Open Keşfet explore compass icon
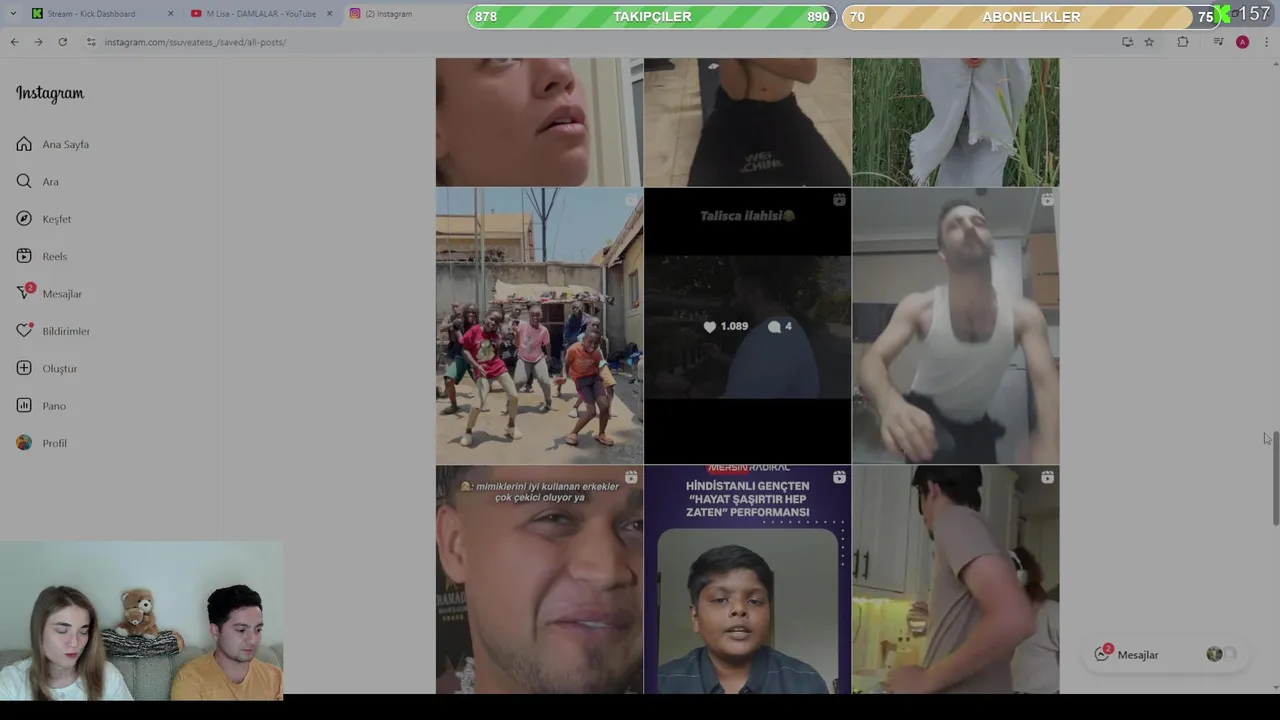This screenshot has width=1280, height=720. click(x=24, y=219)
